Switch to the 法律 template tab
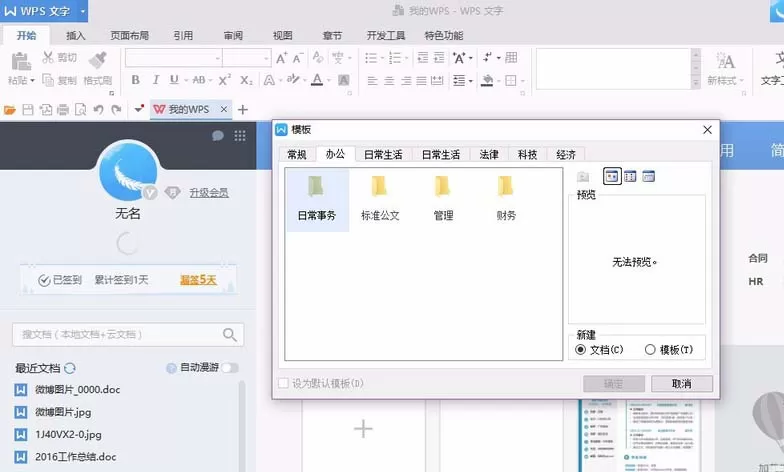 tap(489, 154)
